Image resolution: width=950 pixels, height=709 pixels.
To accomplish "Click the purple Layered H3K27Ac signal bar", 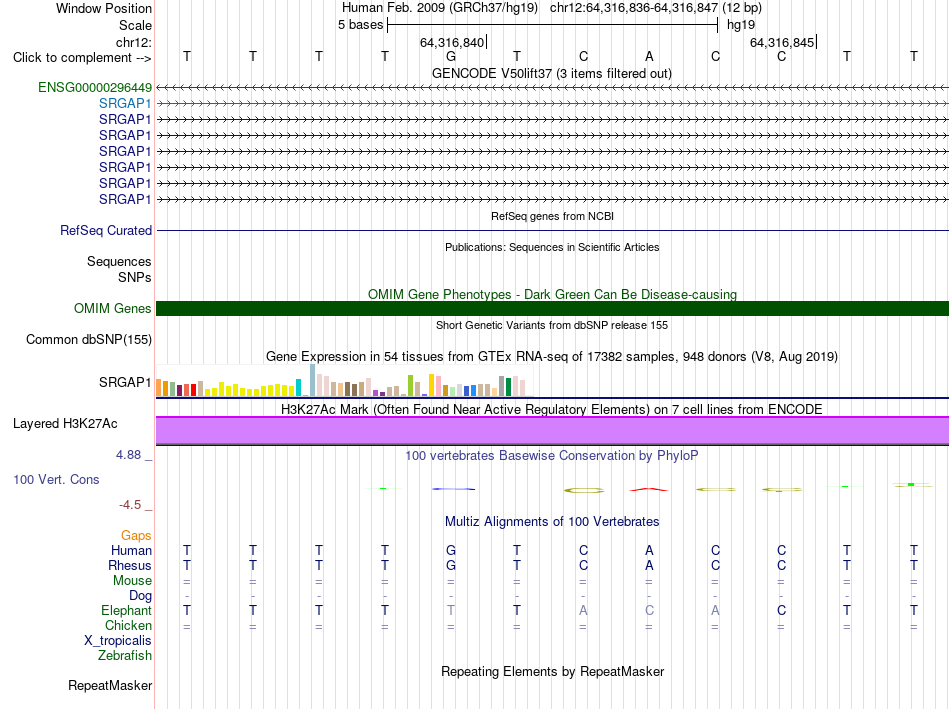I will pos(552,431).
